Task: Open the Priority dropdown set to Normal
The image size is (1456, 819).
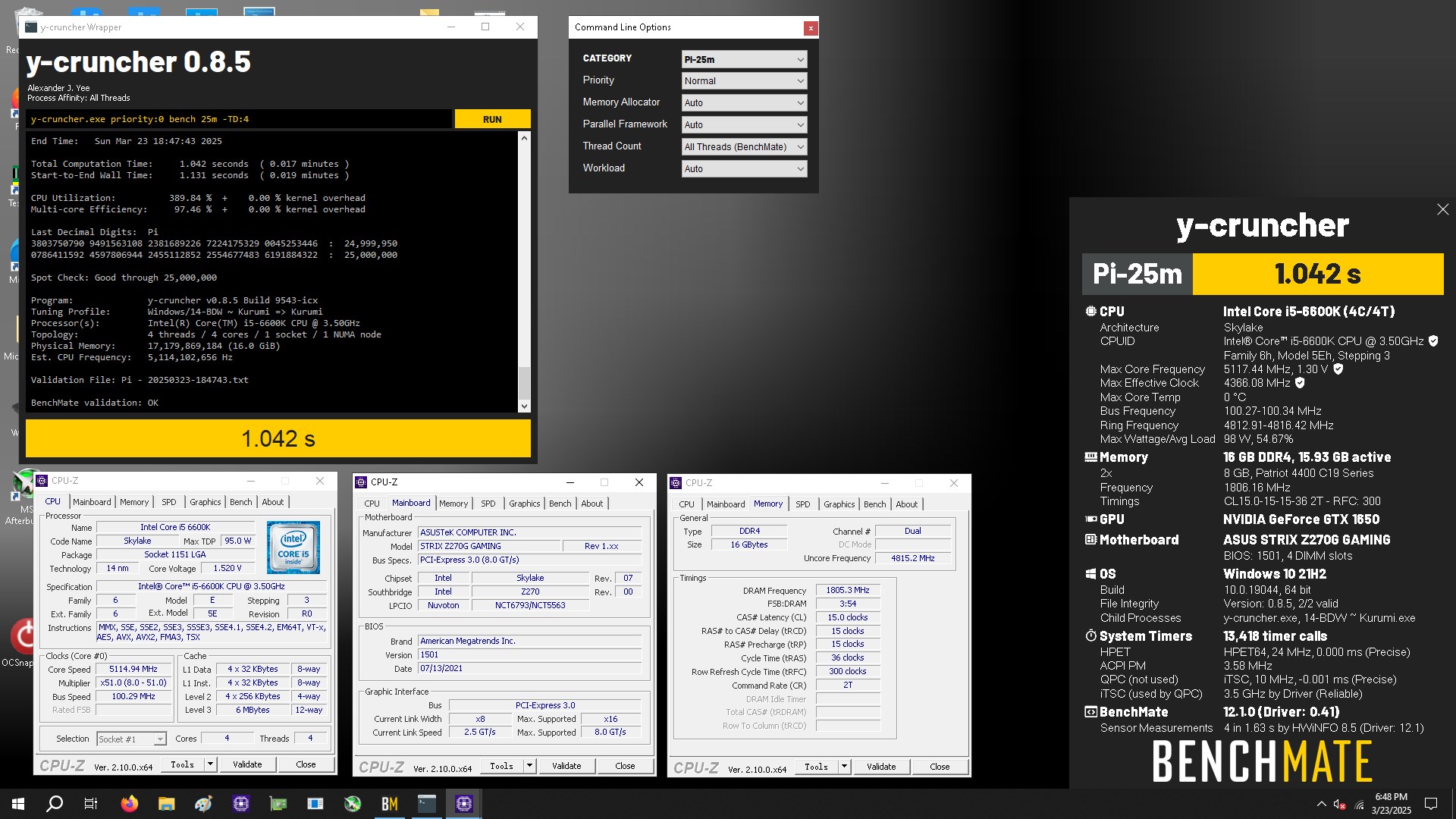Action: (744, 81)
